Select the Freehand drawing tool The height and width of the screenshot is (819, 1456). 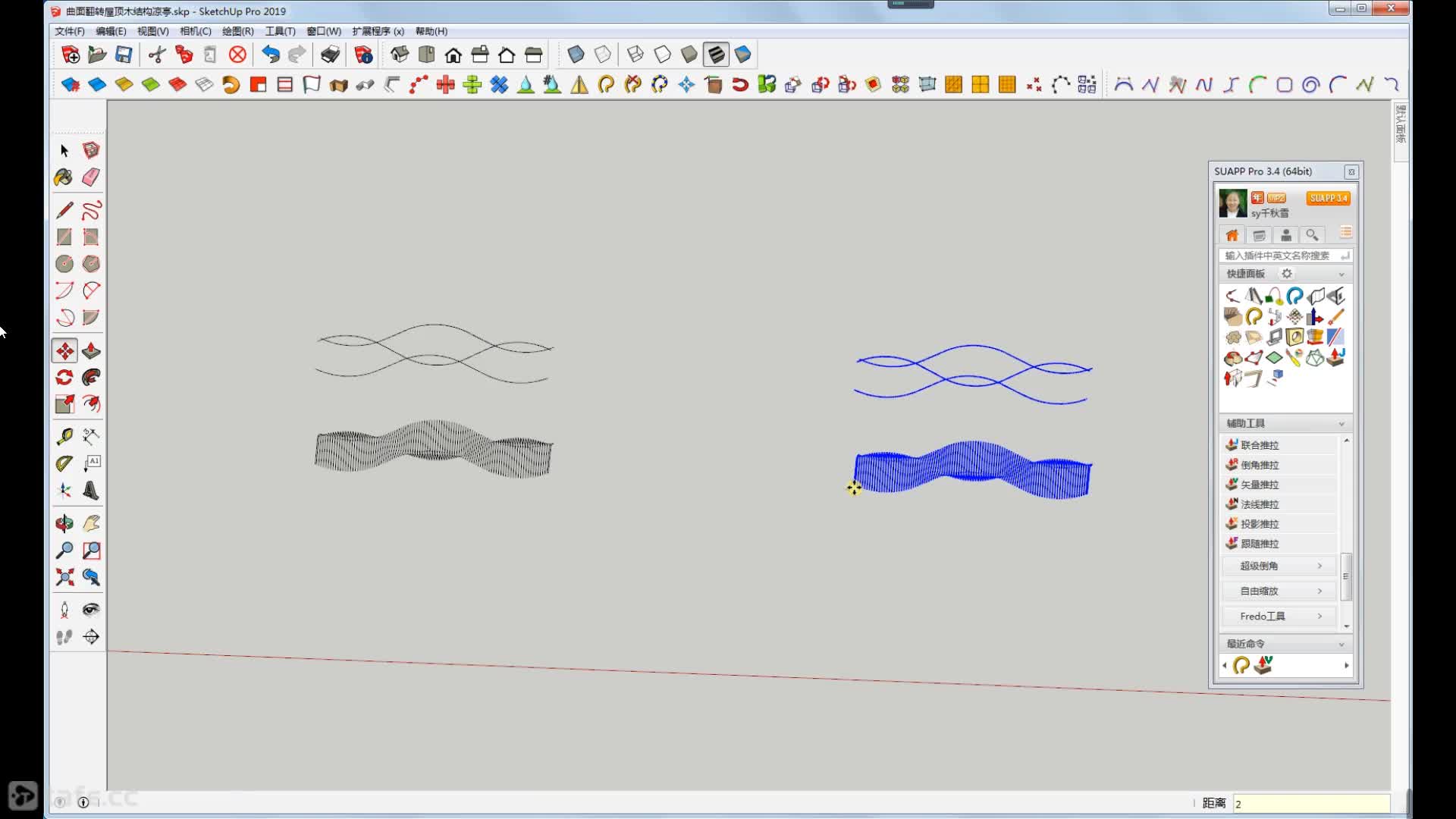click(91, 210)
